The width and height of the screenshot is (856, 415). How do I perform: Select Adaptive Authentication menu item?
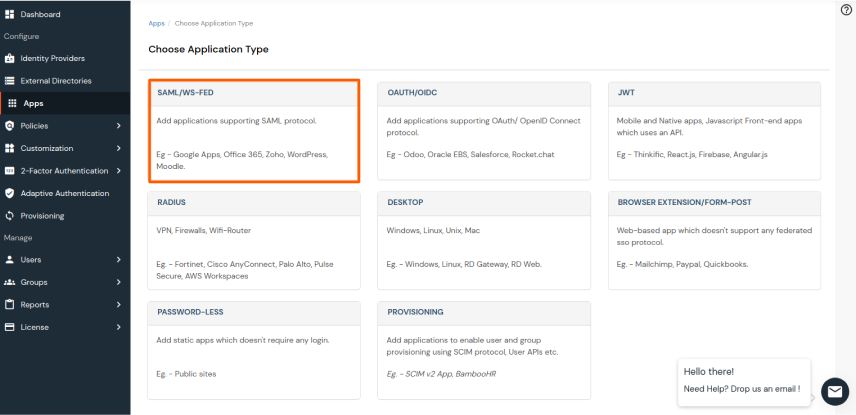tap(65, 193)
